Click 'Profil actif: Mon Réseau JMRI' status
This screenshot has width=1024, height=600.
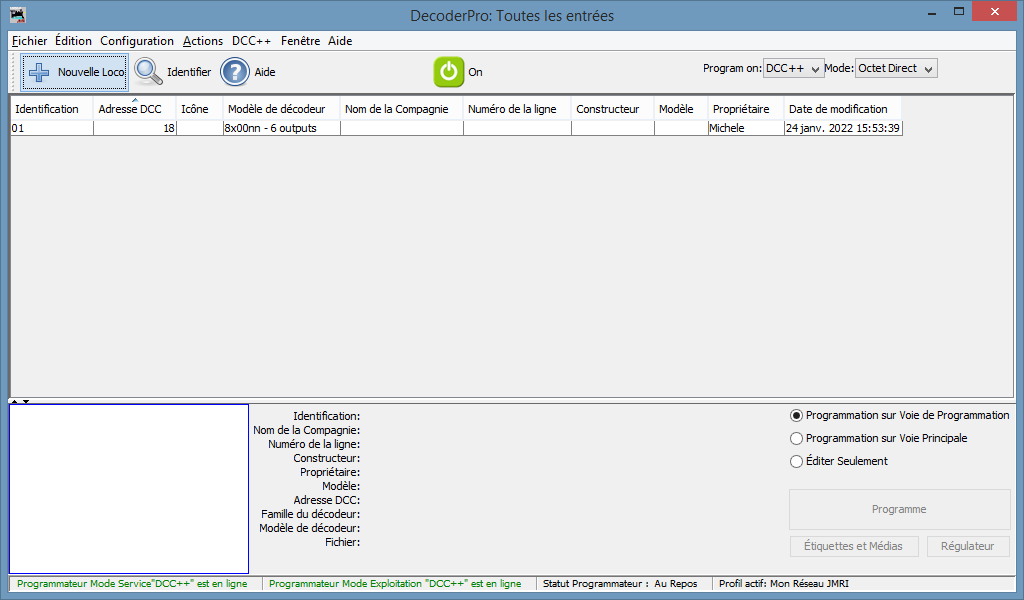pyautogui.click(x=784, y=584)
